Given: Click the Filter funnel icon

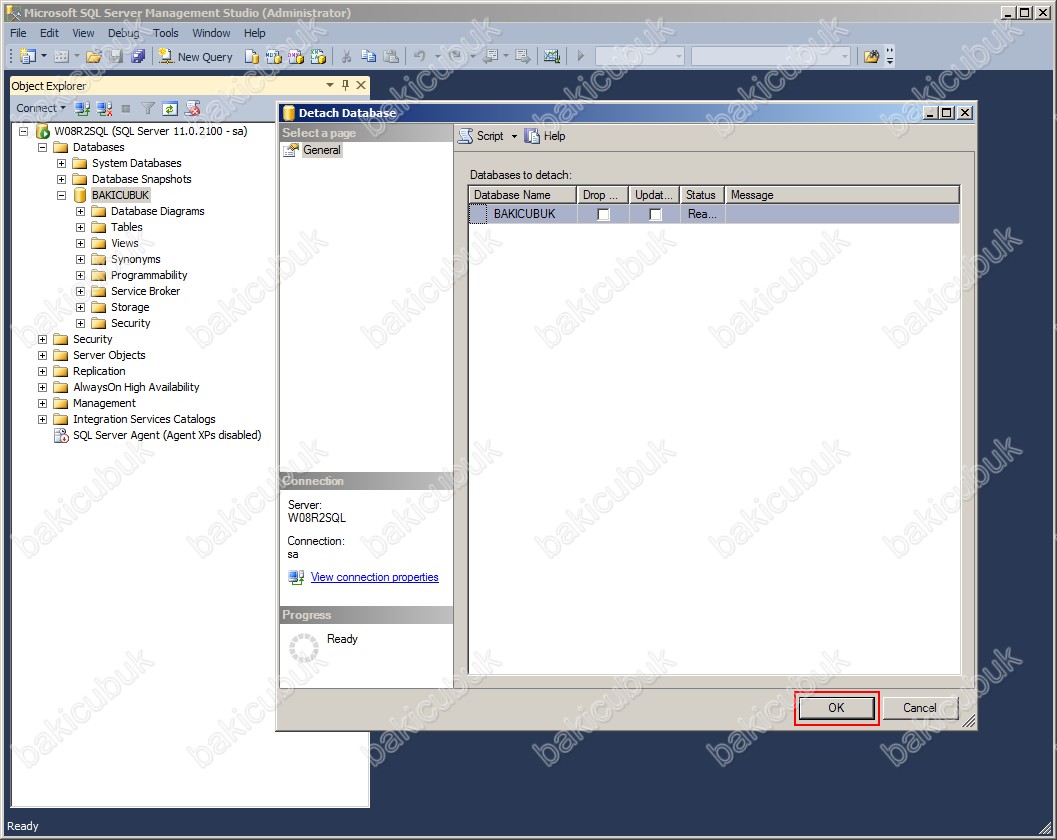Looking at the screenshot, I should pos(148,108).
